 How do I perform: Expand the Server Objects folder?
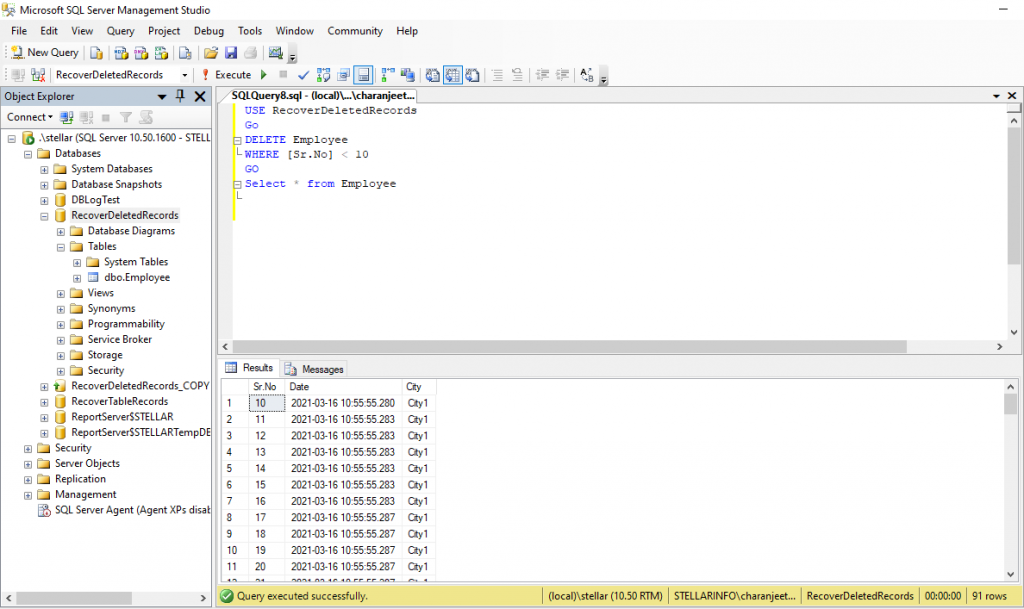[28, 464]
